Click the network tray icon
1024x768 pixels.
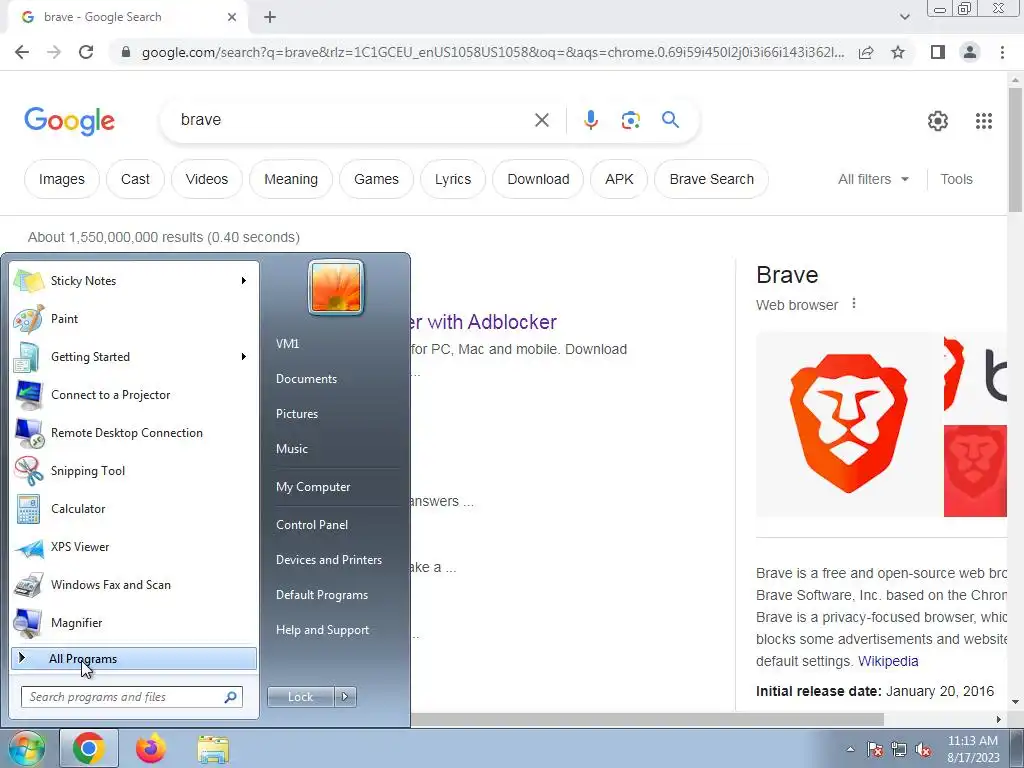click(x=899, y=750)
